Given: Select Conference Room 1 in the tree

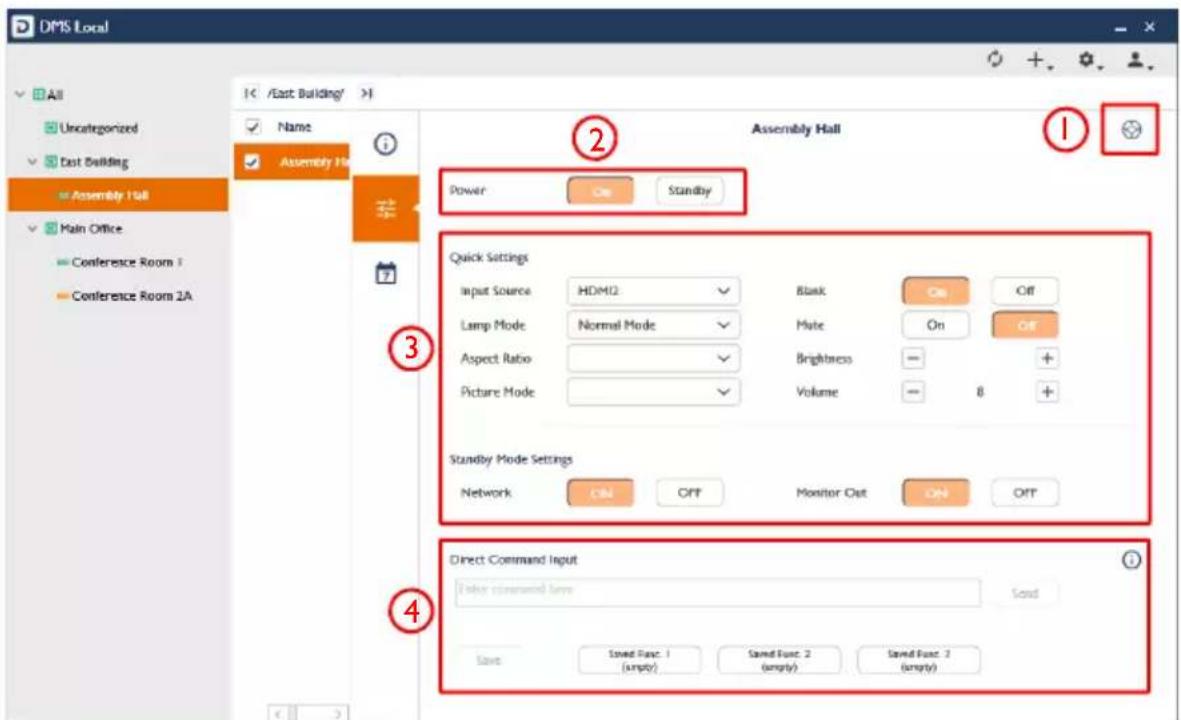Looking at the screenshot, I should (x=127, y=262).
